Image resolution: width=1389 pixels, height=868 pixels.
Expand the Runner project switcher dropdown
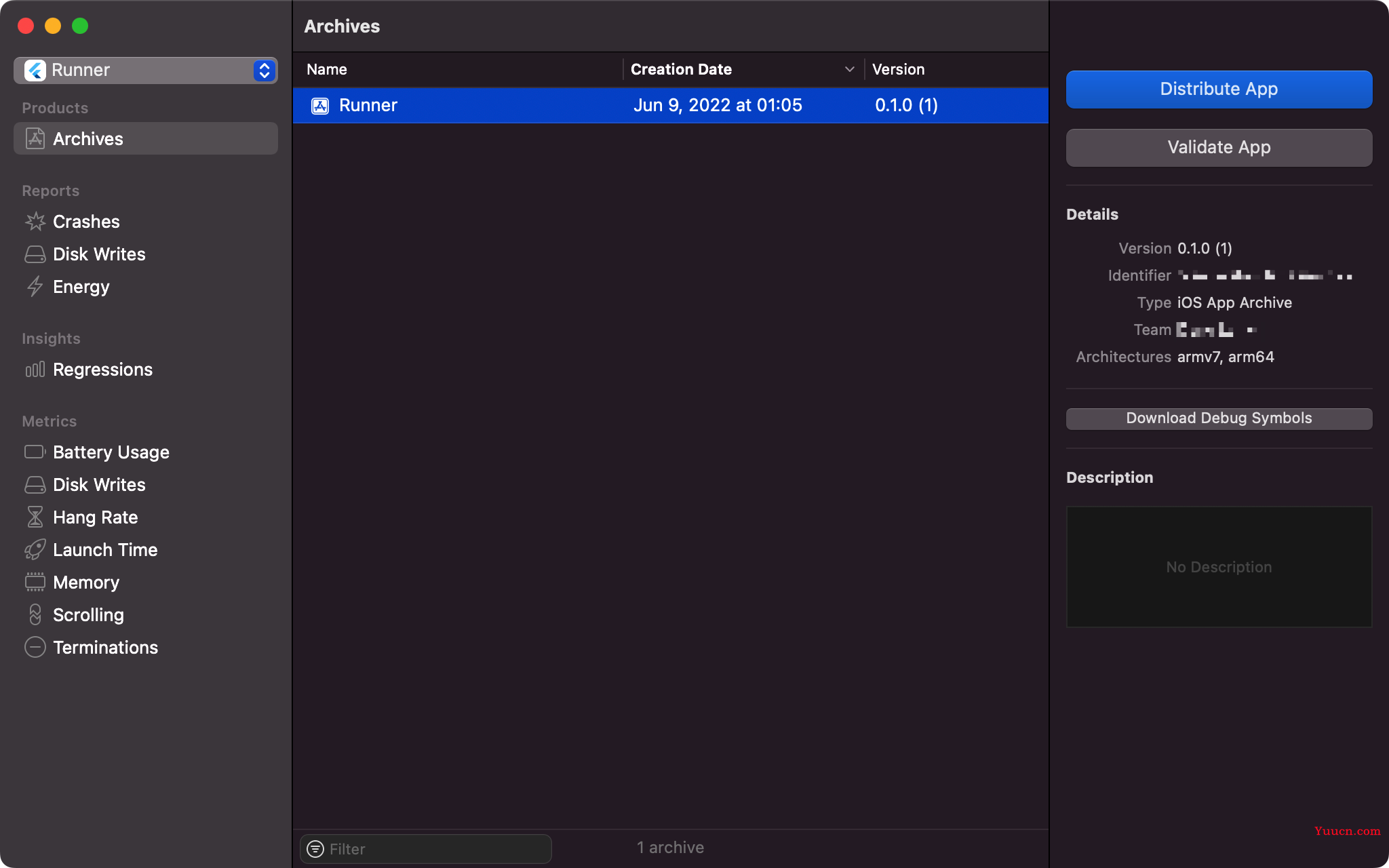(x=264, y=69)
